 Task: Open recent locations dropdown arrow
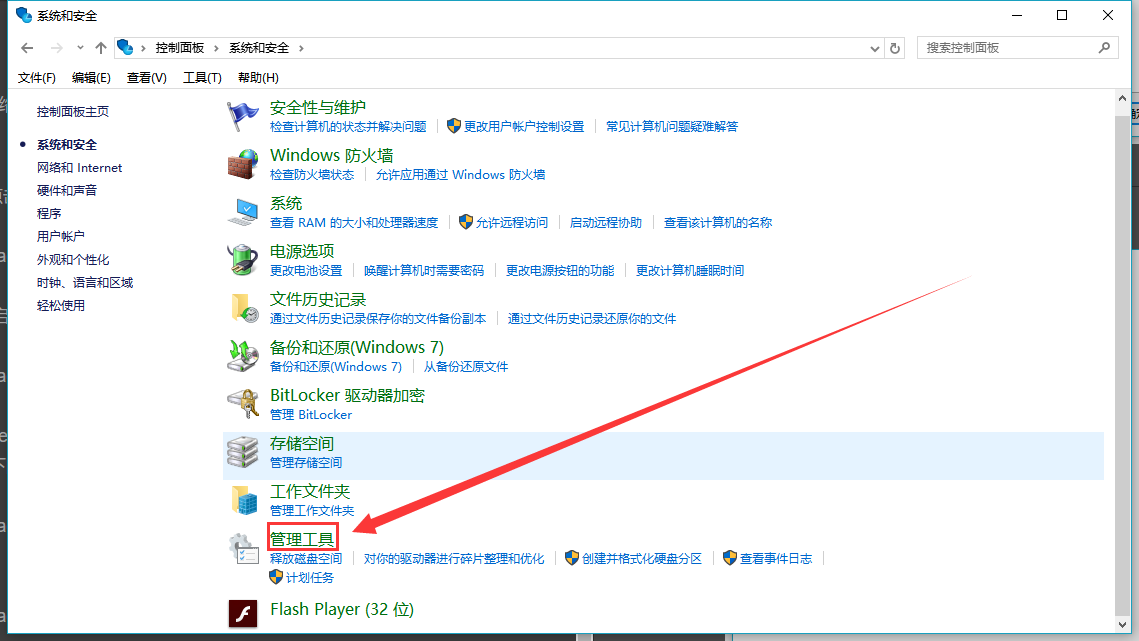pyautogui.click(x=80, y=48)
